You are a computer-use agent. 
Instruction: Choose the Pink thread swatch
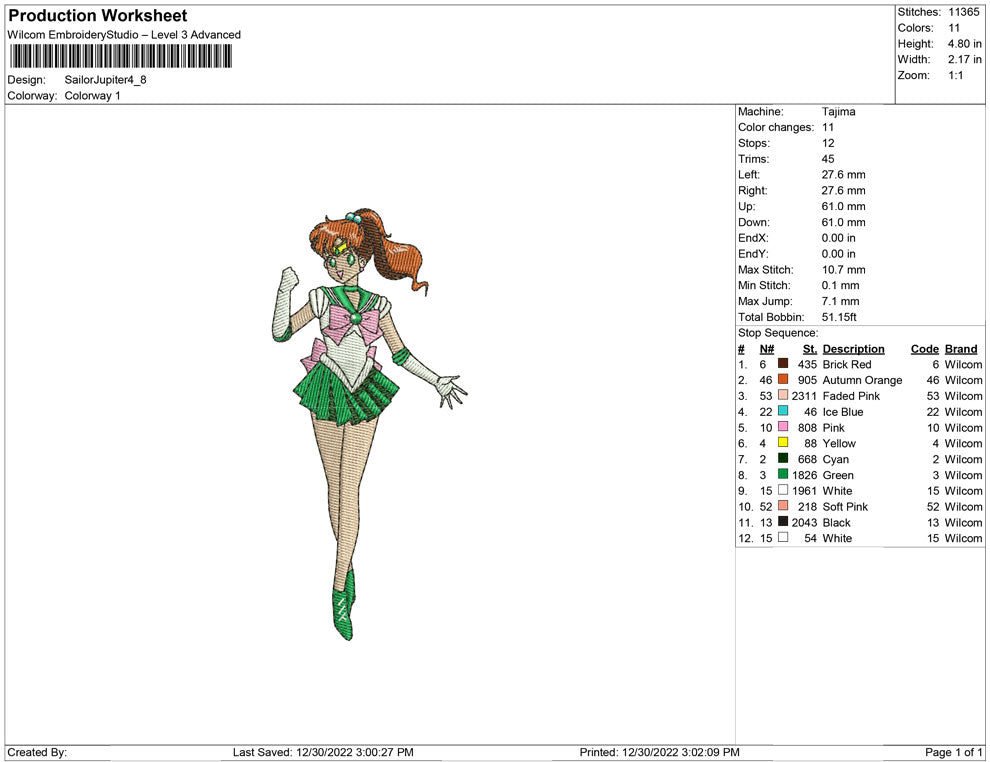pos(782,427)
